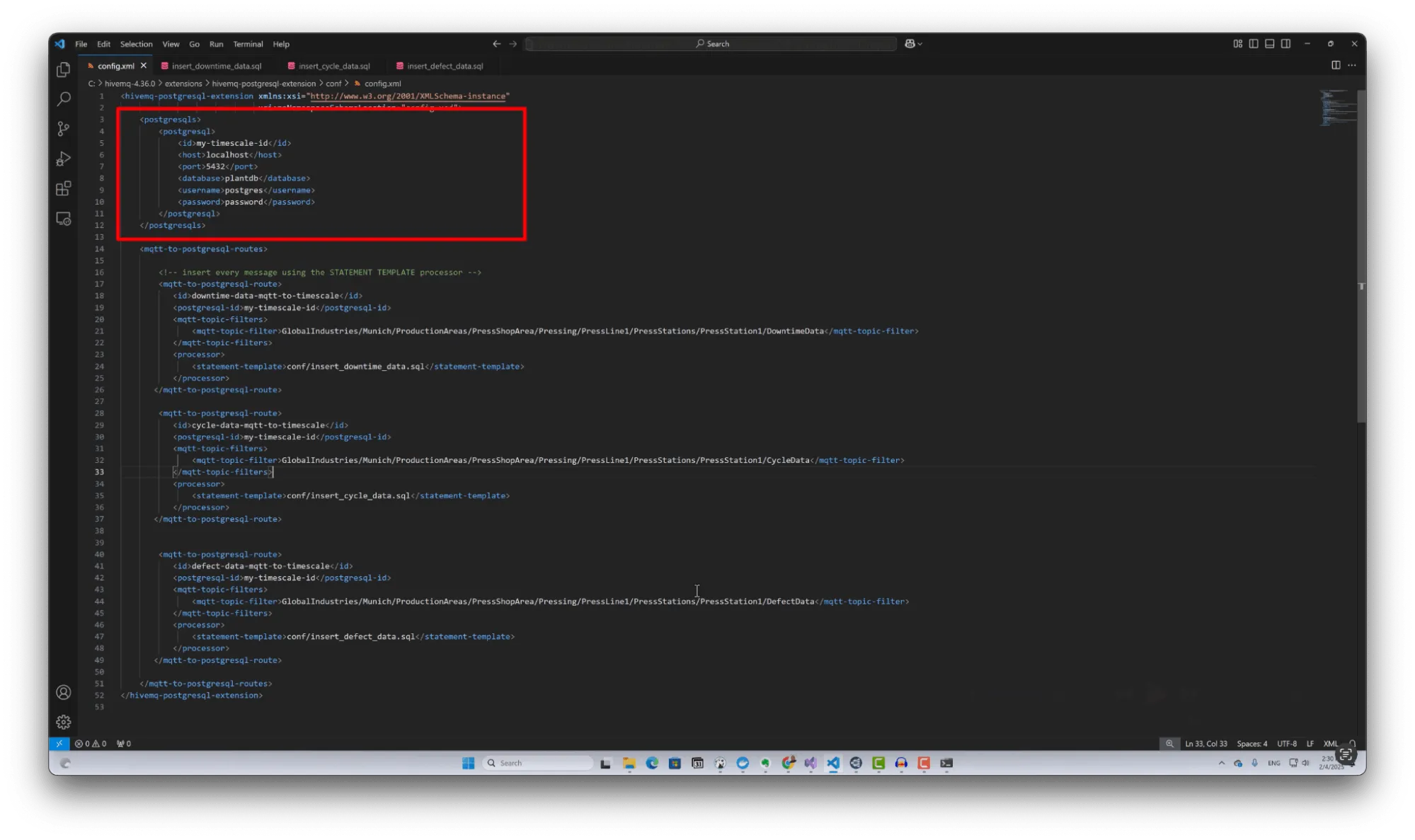Open the Selection menu

[136, 44]
